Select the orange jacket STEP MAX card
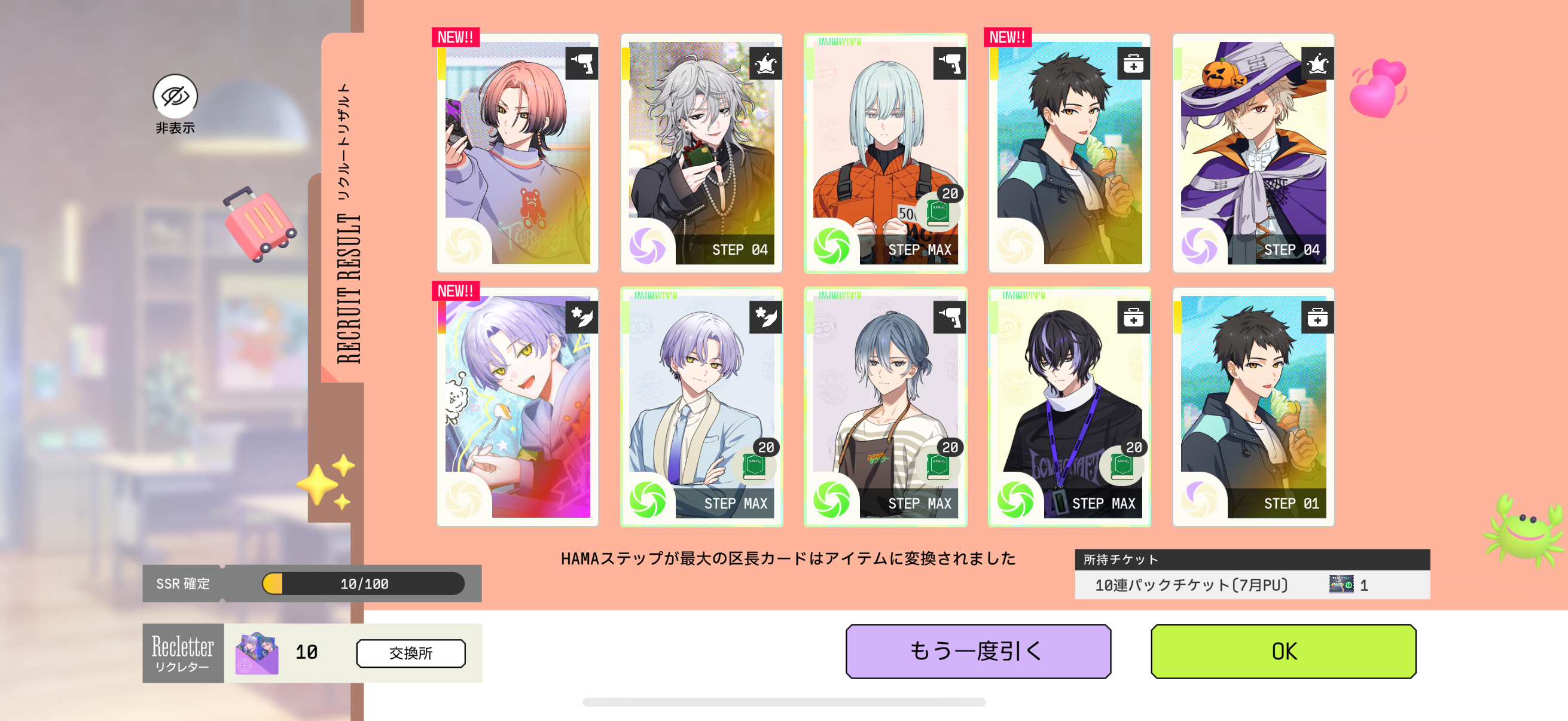Viewport: 1568px width, 721px height. pyautogui.click(x=886, y=152)
